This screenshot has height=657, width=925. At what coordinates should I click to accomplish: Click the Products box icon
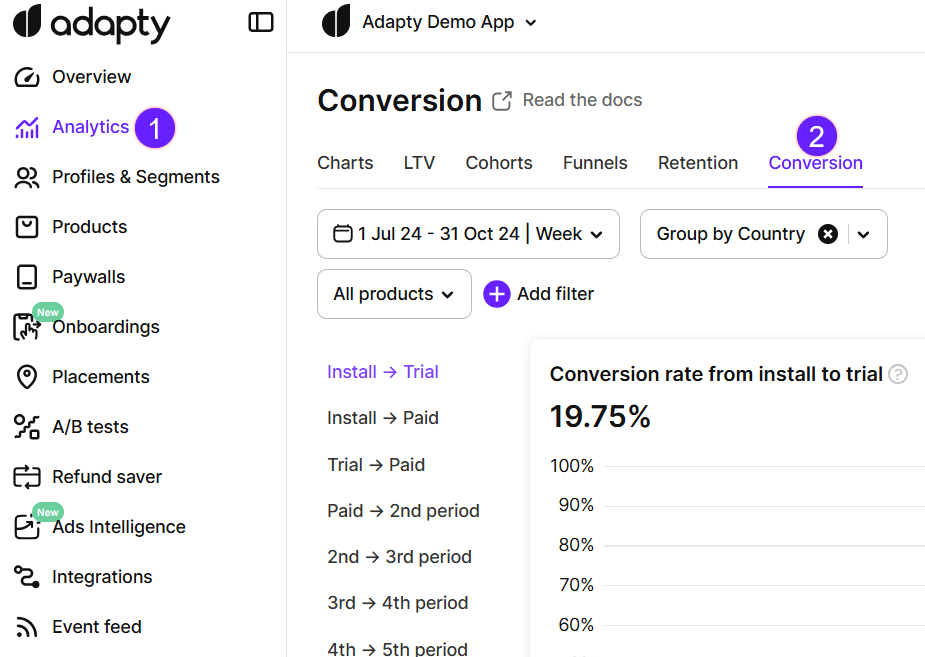(27, 227)
